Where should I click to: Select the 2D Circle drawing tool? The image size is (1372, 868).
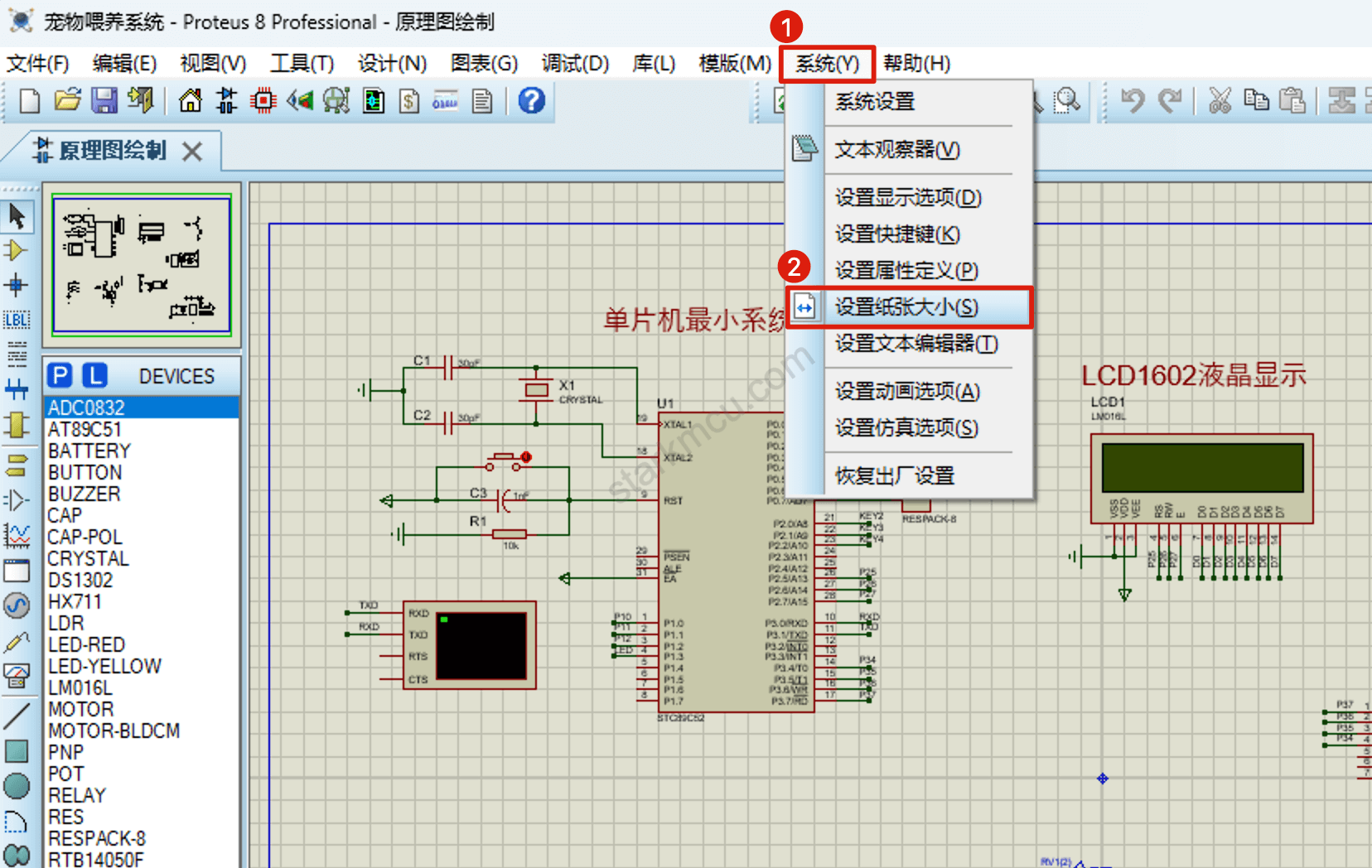click(17, 786)
